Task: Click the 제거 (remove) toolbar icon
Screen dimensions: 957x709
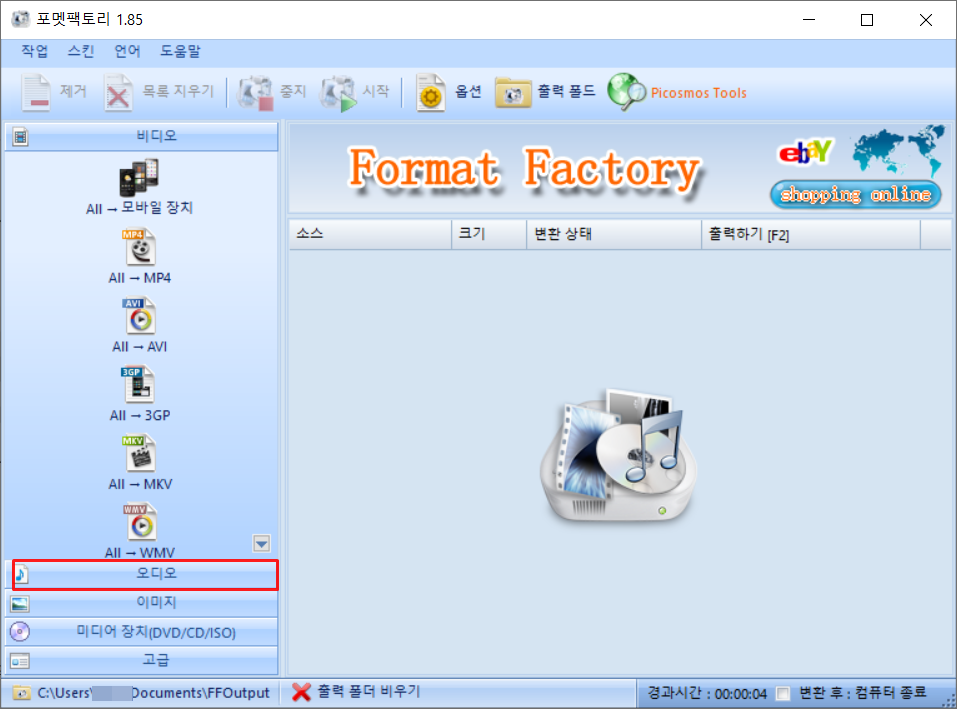Action: pos(36,92)
